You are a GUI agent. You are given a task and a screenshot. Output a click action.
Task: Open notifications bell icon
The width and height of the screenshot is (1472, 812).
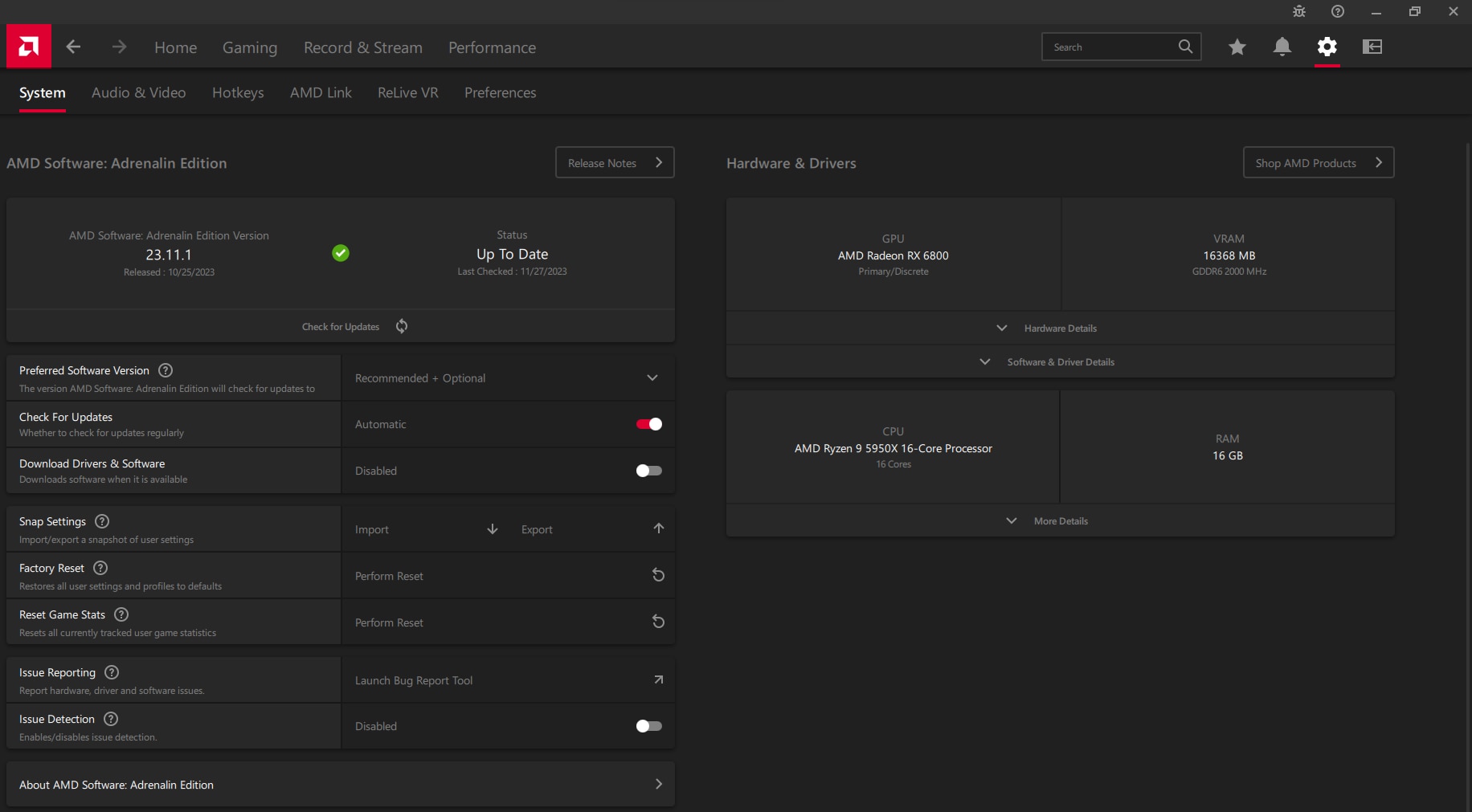[x=1282, y=47]
